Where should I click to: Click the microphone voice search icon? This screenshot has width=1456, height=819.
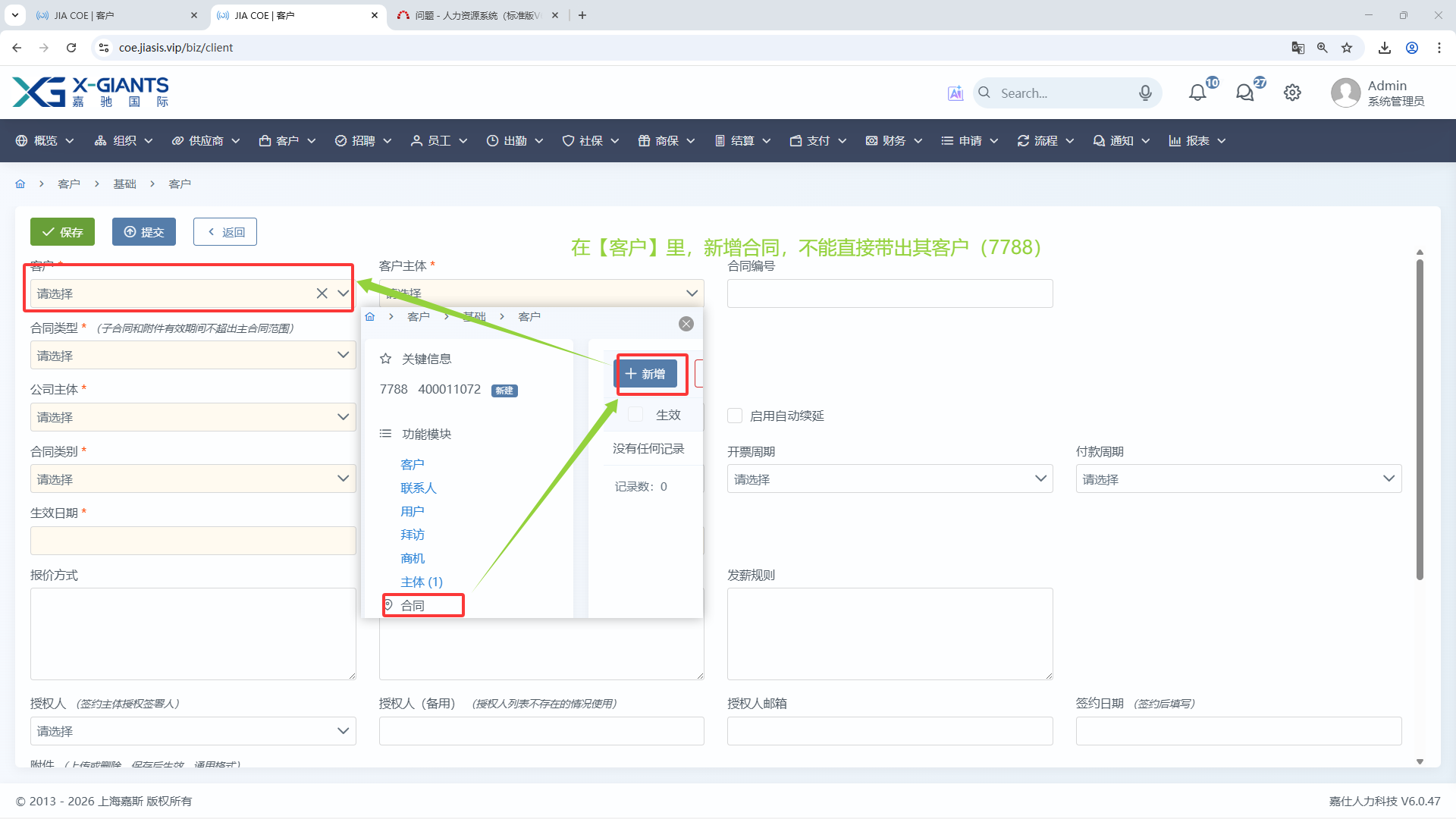coord(1145,93)
